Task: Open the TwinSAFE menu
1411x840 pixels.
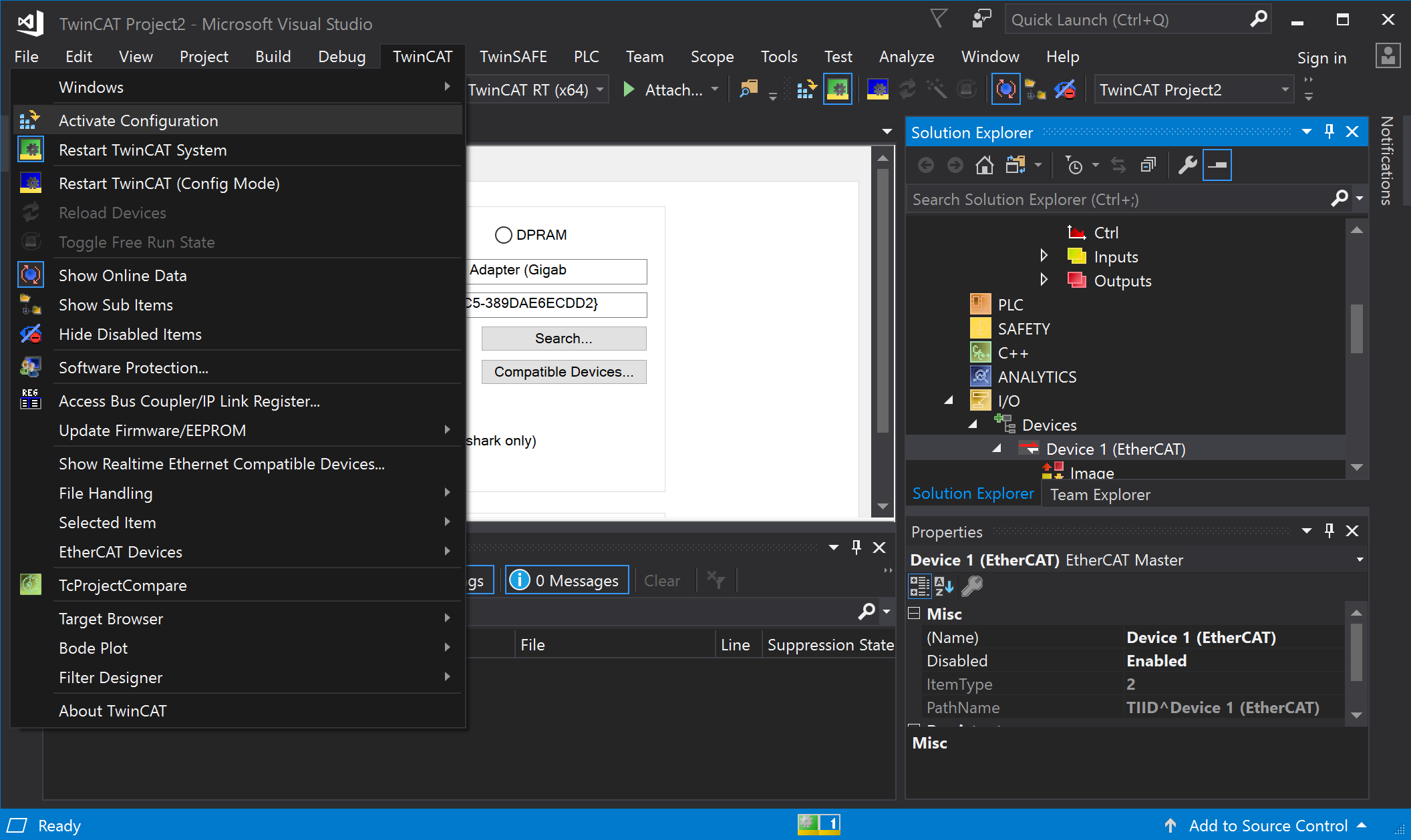Action: click(513, 57)
